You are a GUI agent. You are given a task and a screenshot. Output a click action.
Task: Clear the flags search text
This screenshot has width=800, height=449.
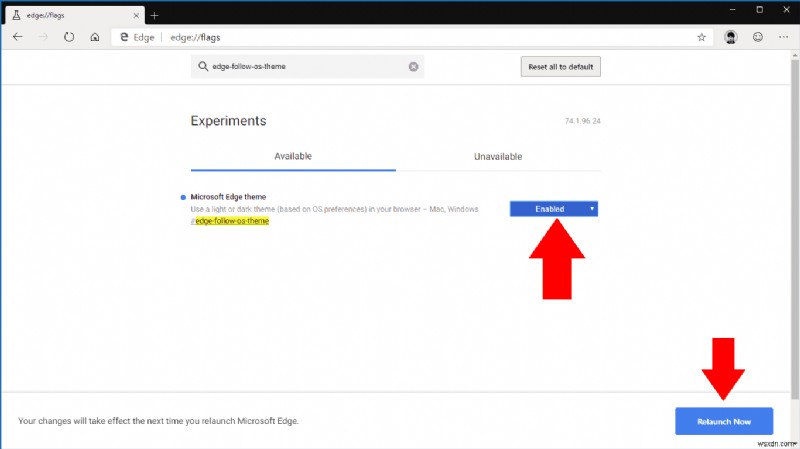[x=413, y=66]
